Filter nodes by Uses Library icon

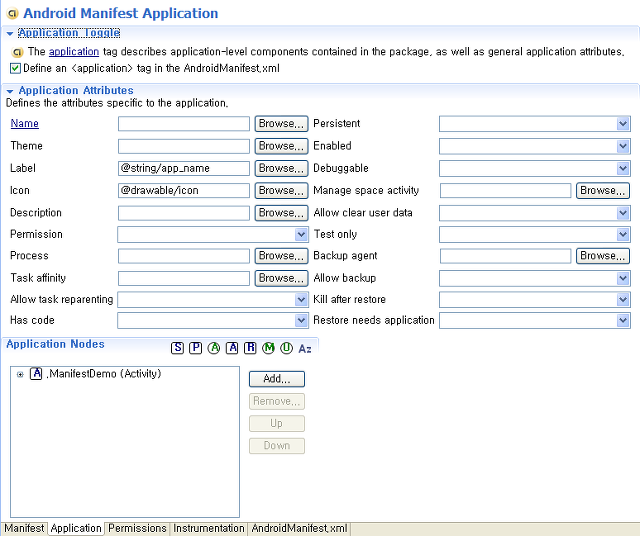click(x=287, y=348)
